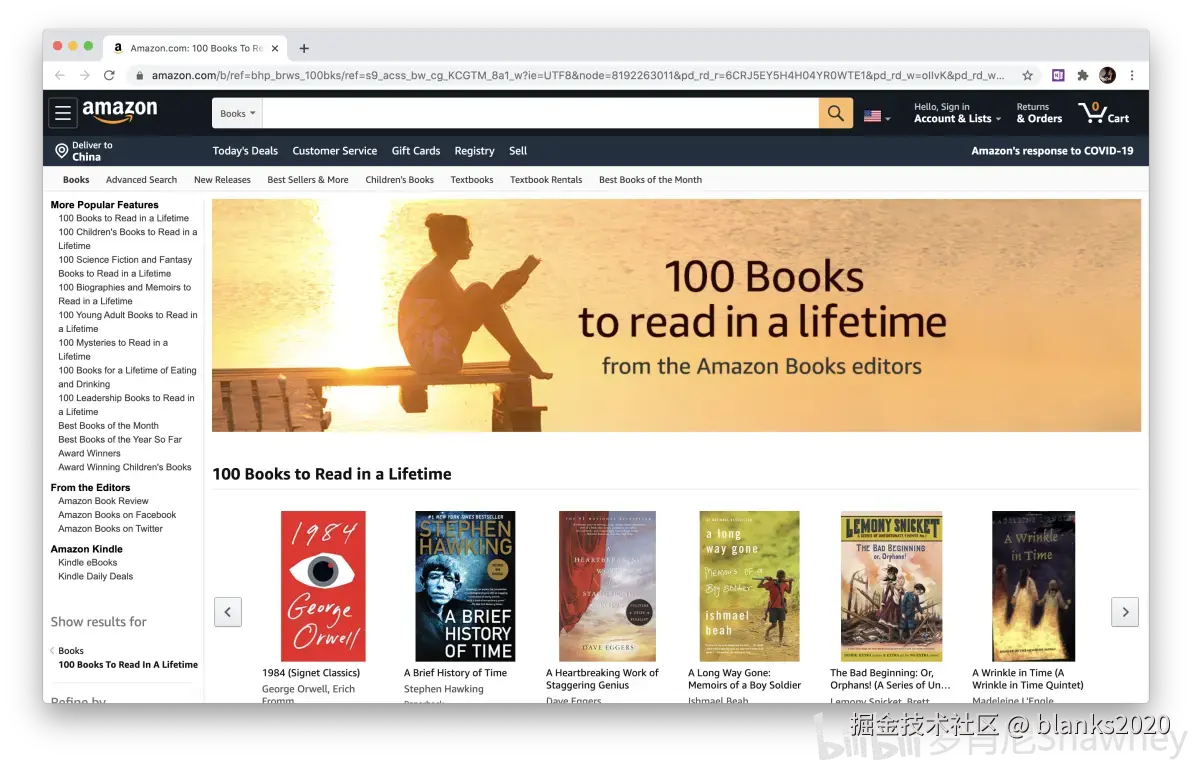Click The Bad Beginning cover
Image resolution: width=1192 pixels, height=760 pixels.
pyautogui.click(x=892, y=586)
